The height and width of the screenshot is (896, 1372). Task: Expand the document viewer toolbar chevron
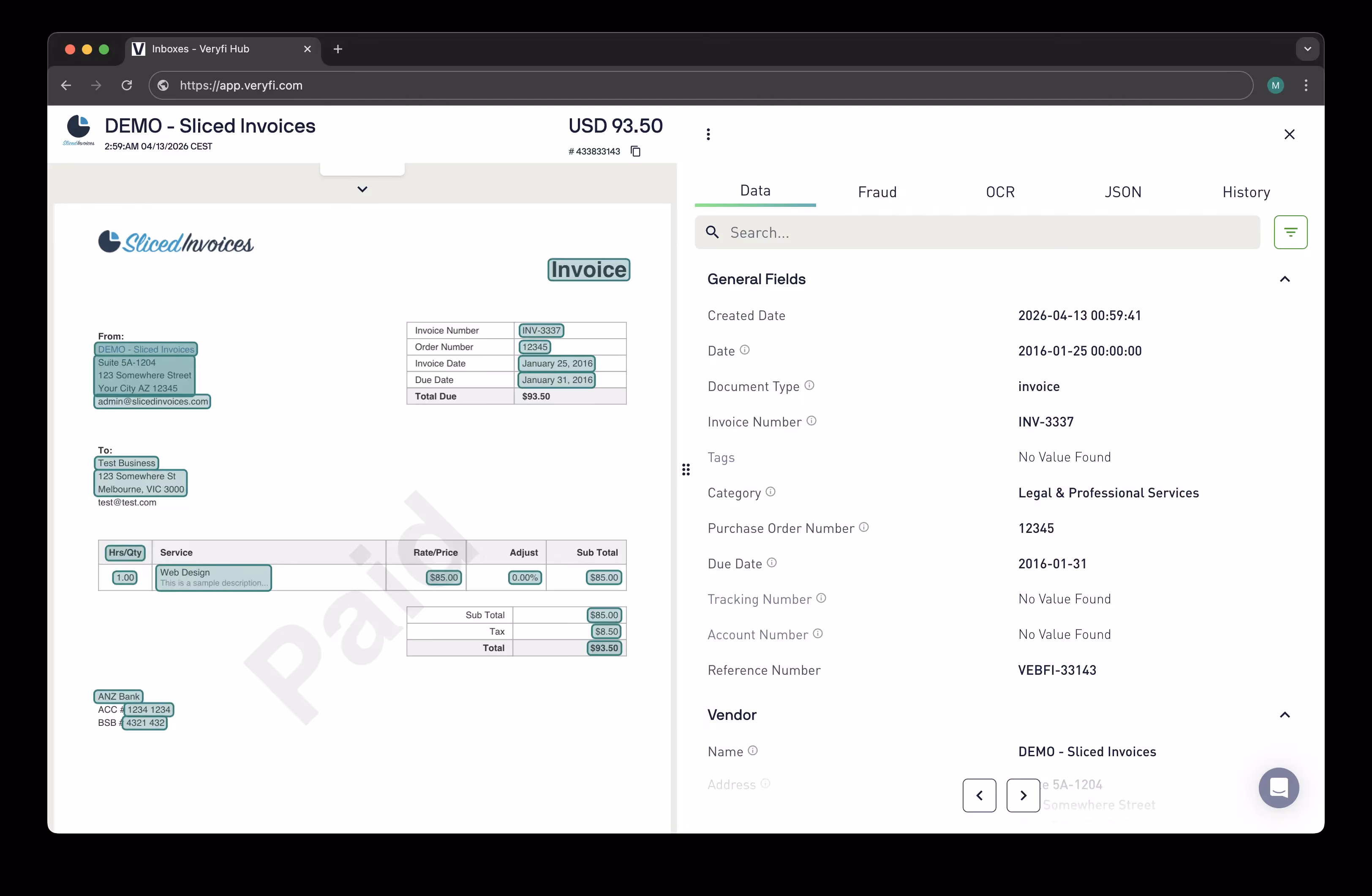tap(362, 189)
